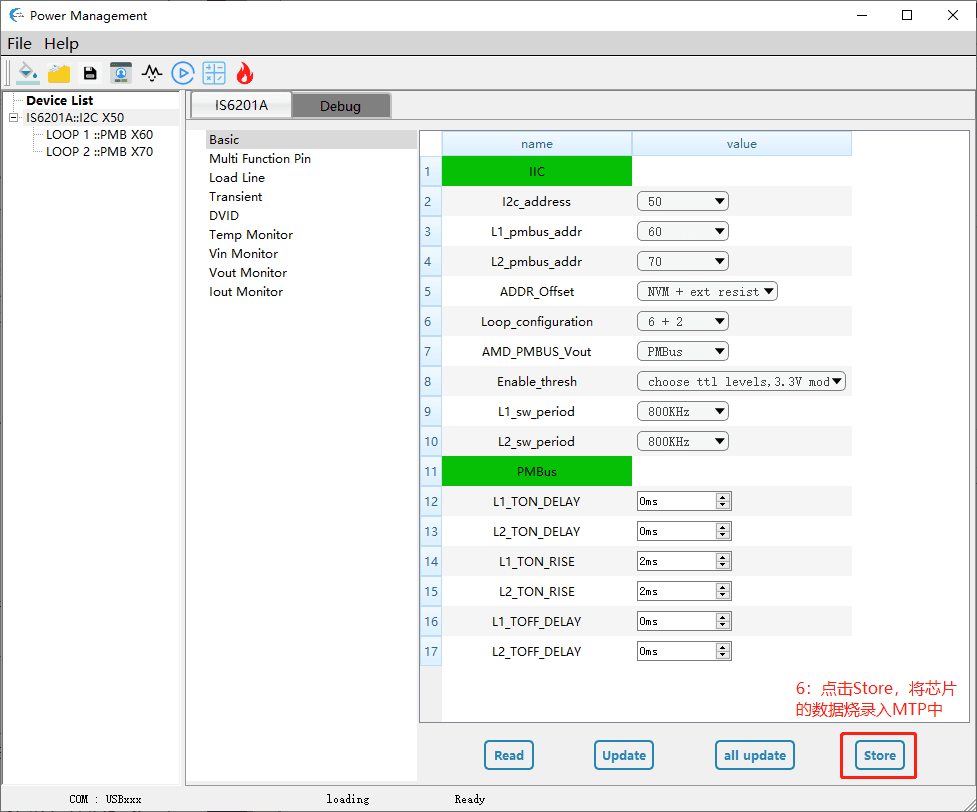Screen dimensions: 977x812
Task: Click the yellow open folder icon
Action: (59, 73)
